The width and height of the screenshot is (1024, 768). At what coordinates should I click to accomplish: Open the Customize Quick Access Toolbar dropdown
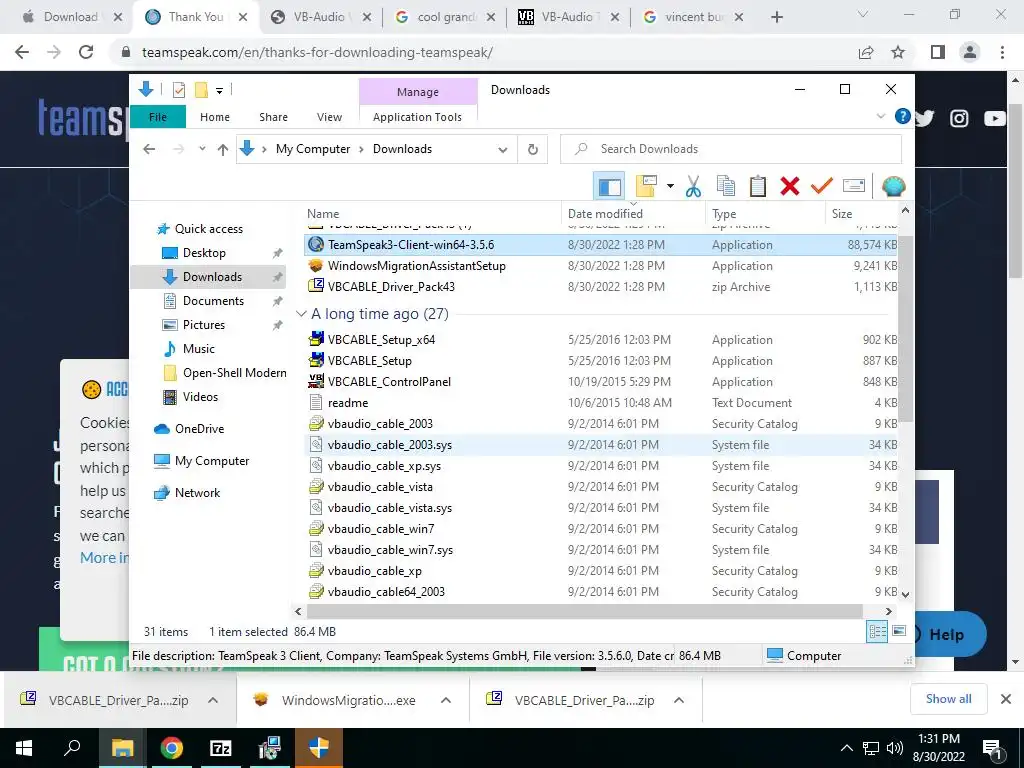(219, 91)
